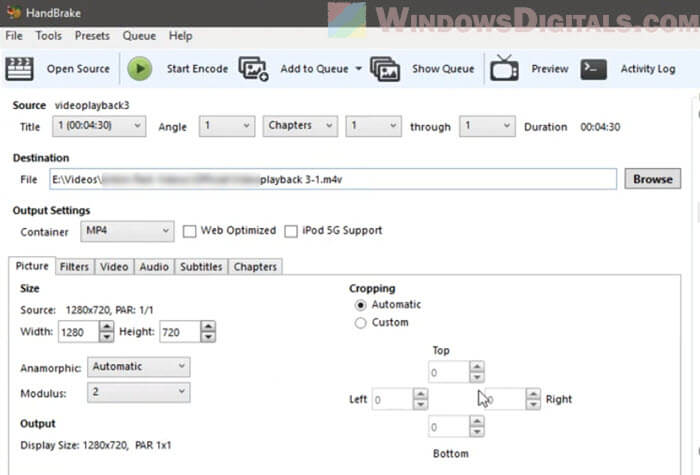Increase the Bottom crop value
The width and height of the screenshot is (700, 475).
pyautogui.click(x=477, y=421)
